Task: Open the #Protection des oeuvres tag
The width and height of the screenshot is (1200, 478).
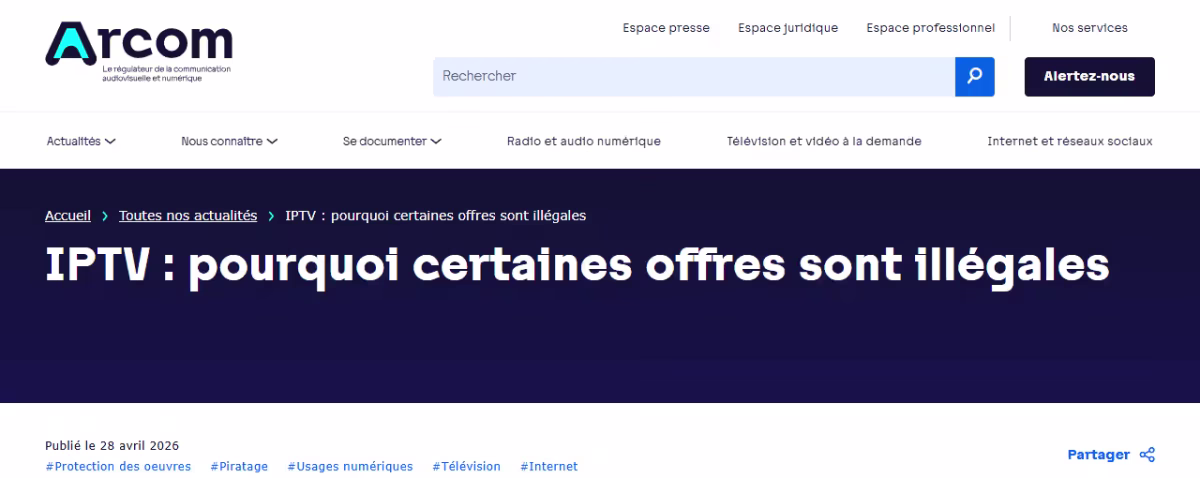Action: point(118,466)
